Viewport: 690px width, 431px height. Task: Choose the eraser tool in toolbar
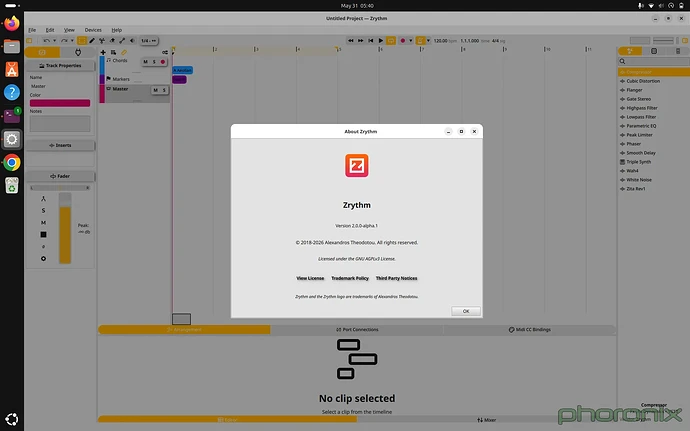(x=112, y=41)
